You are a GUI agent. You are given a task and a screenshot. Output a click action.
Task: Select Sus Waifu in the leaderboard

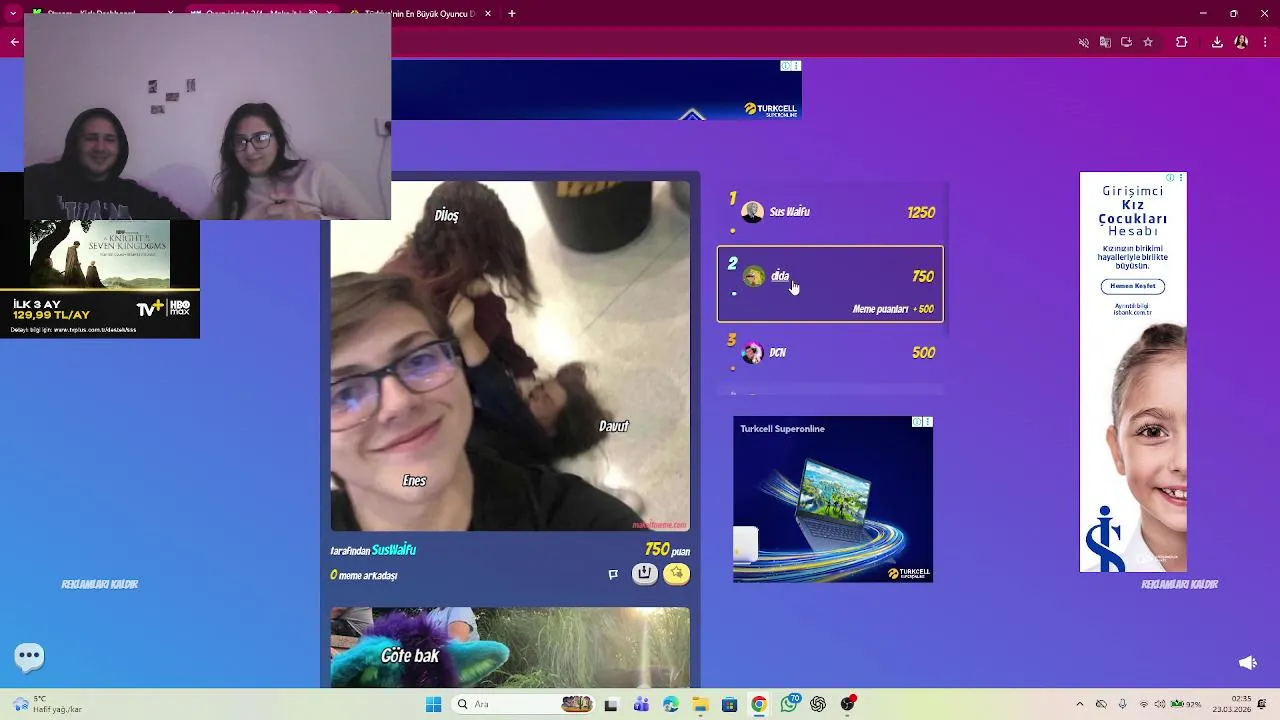(x=830, y=212)
